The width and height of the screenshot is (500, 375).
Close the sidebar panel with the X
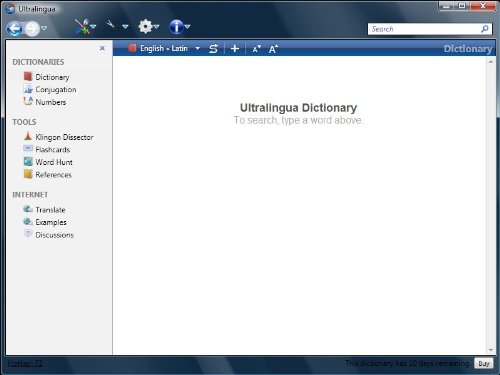(x=102, y=48)
